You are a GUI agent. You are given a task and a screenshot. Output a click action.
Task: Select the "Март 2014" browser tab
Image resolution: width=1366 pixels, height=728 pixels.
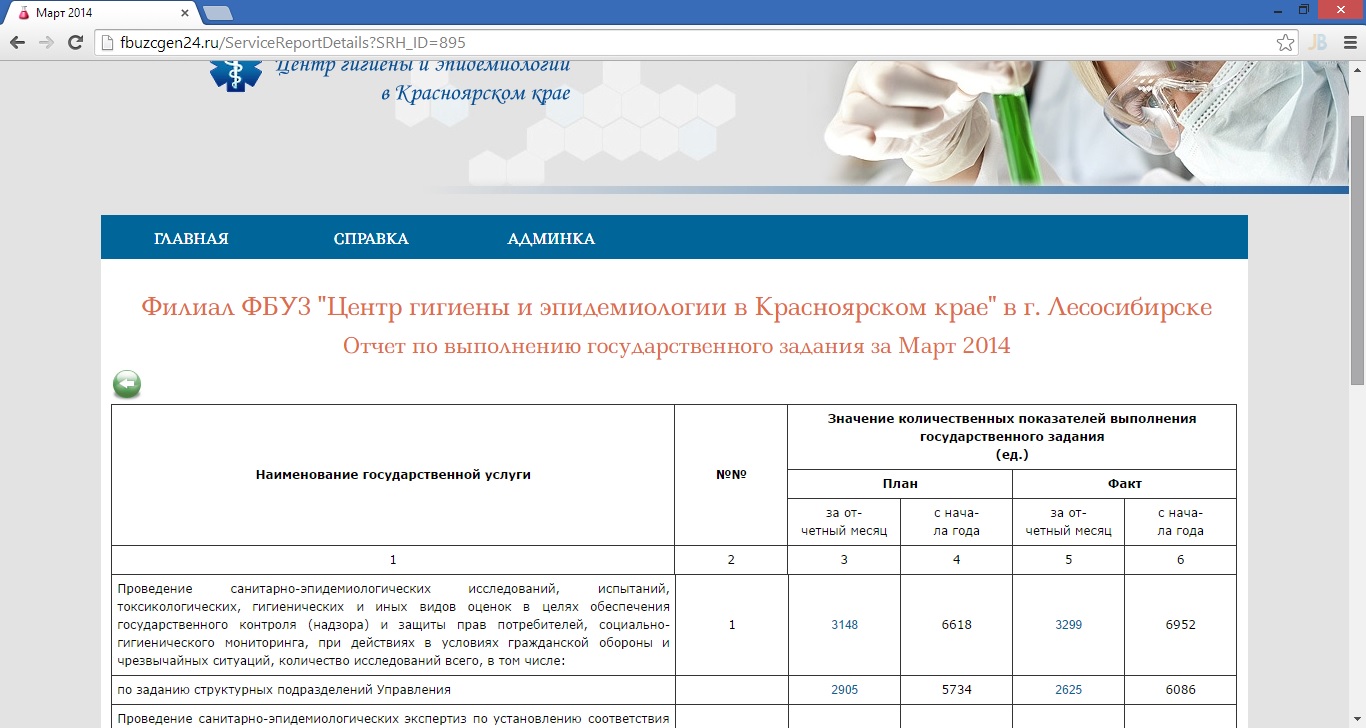point(100,13)
